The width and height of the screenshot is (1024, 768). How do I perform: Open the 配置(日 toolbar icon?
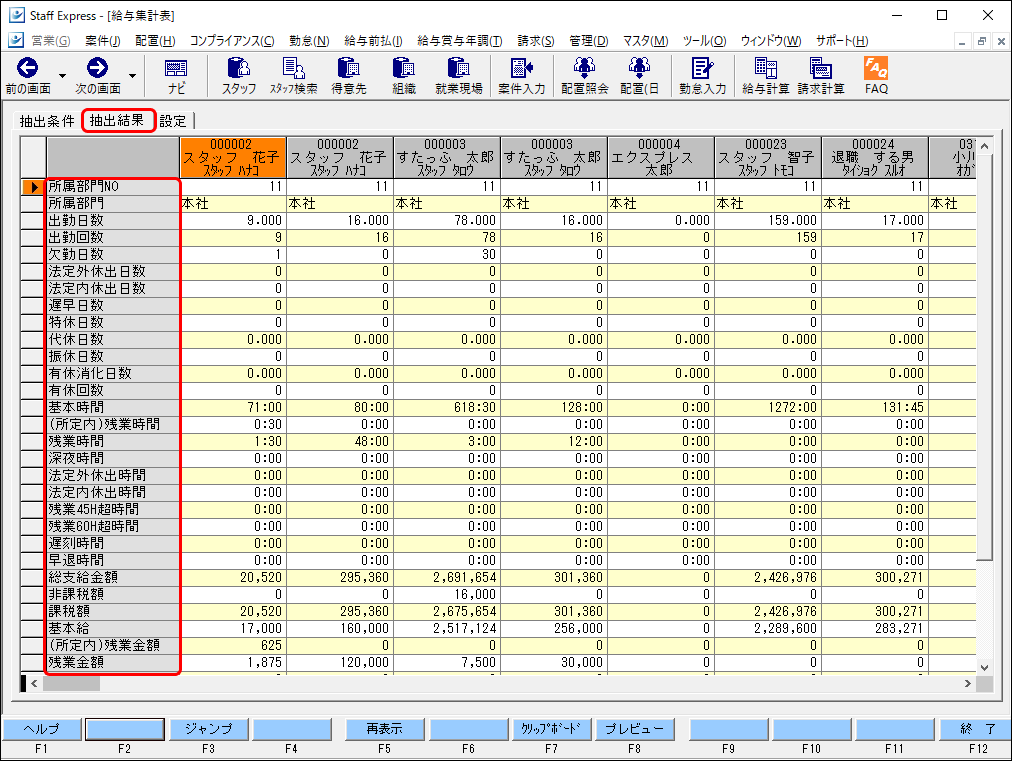[x=639, y=68]
